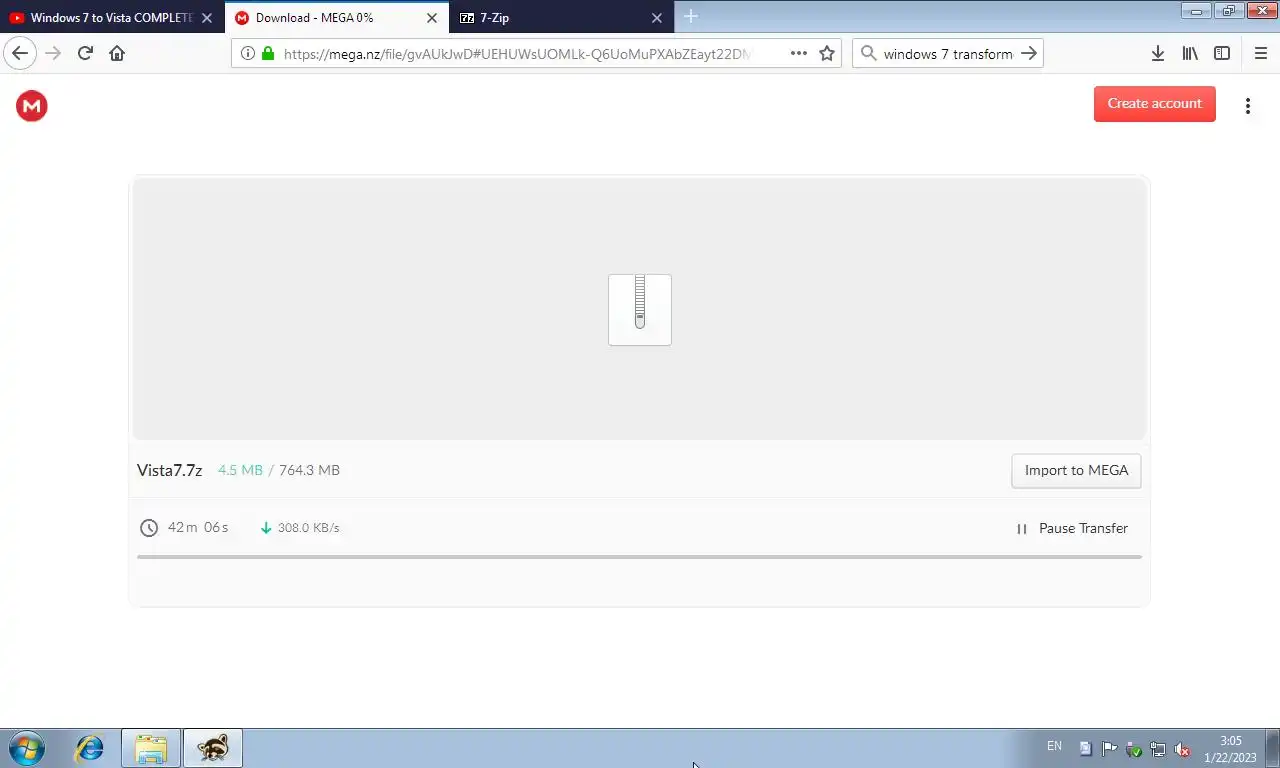Image resolution: width=1280 pixels, height=768 pixels.
Task: Submit search with the arrow button
Action: coord(1029,54)
